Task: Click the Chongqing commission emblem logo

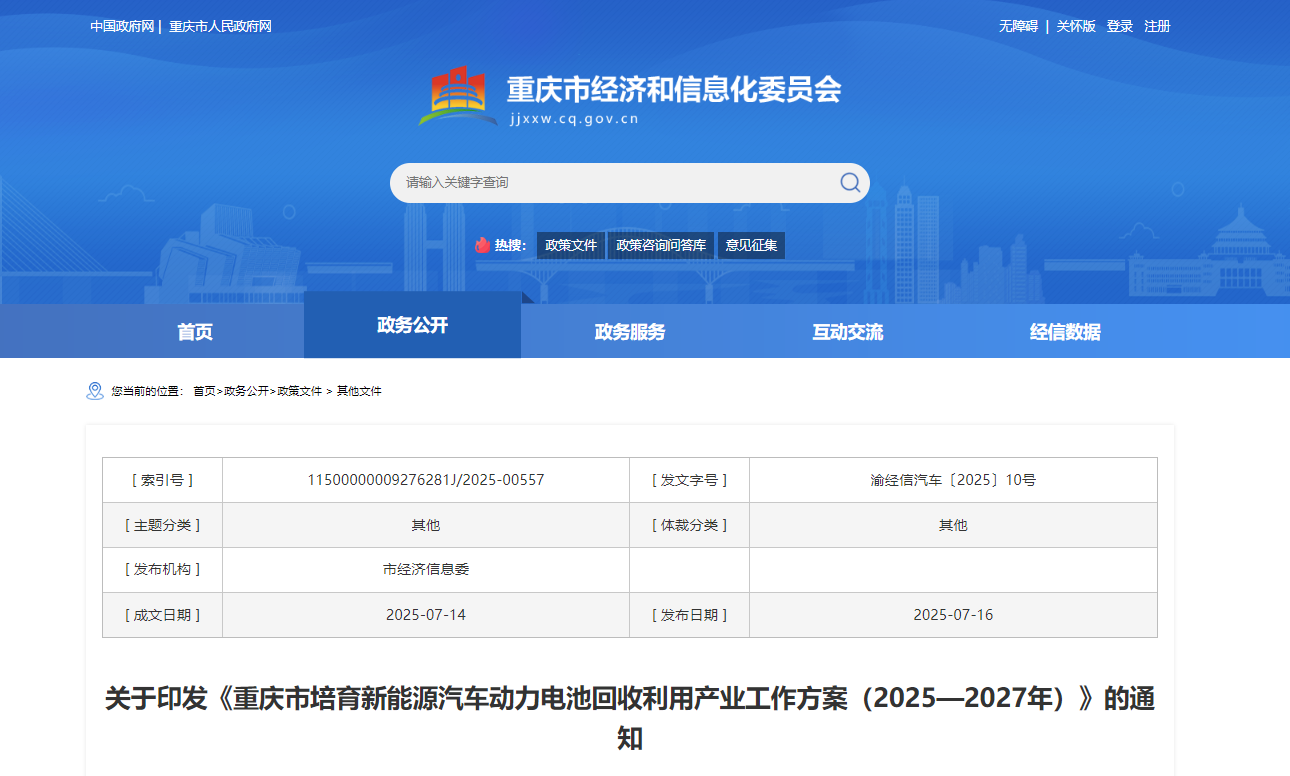Action: tap(458, 97)
